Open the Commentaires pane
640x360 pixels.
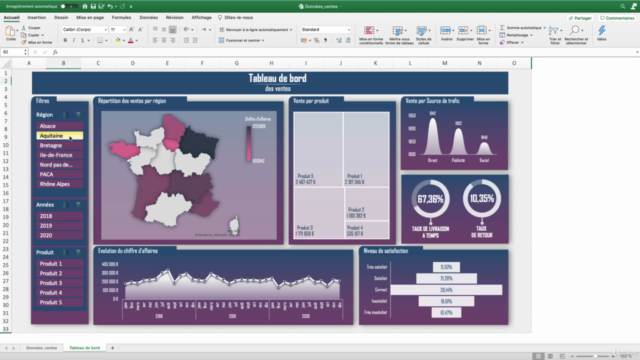(x=617, y=18)
